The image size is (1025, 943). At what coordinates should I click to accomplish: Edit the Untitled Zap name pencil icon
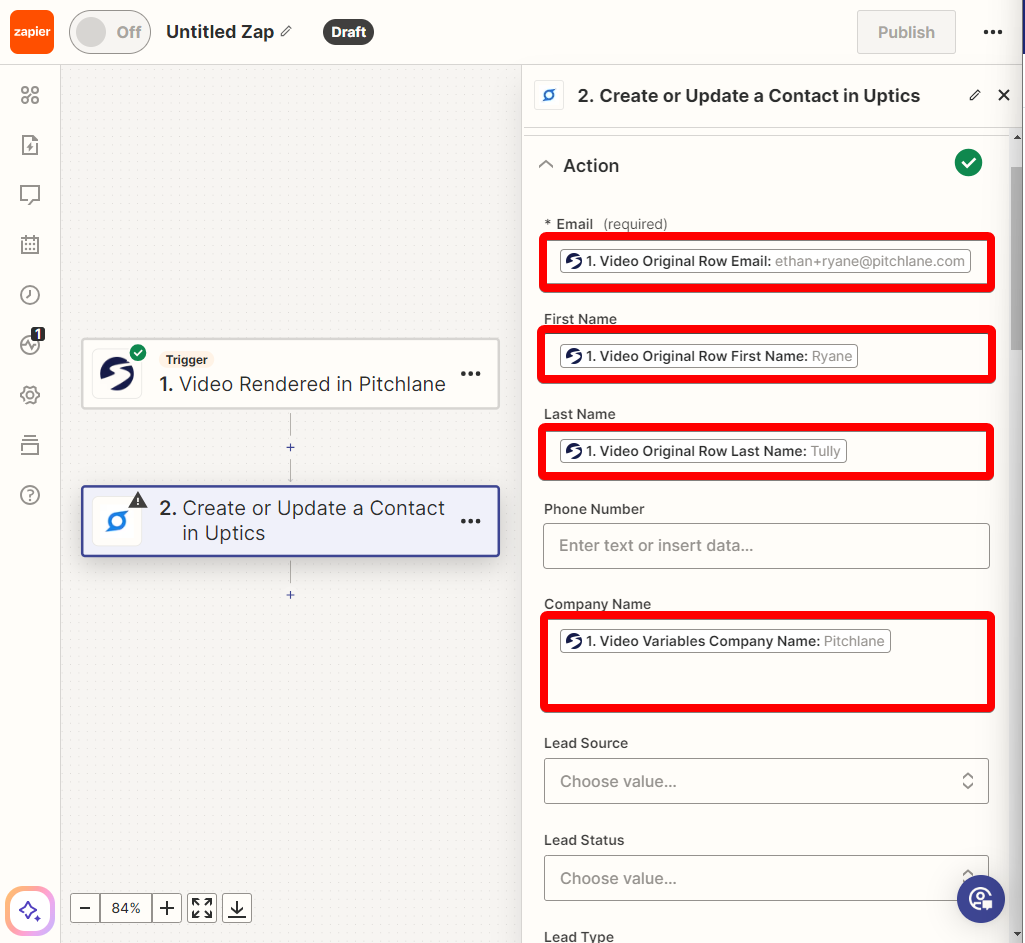pyautogui.click(x=286, y=31)
